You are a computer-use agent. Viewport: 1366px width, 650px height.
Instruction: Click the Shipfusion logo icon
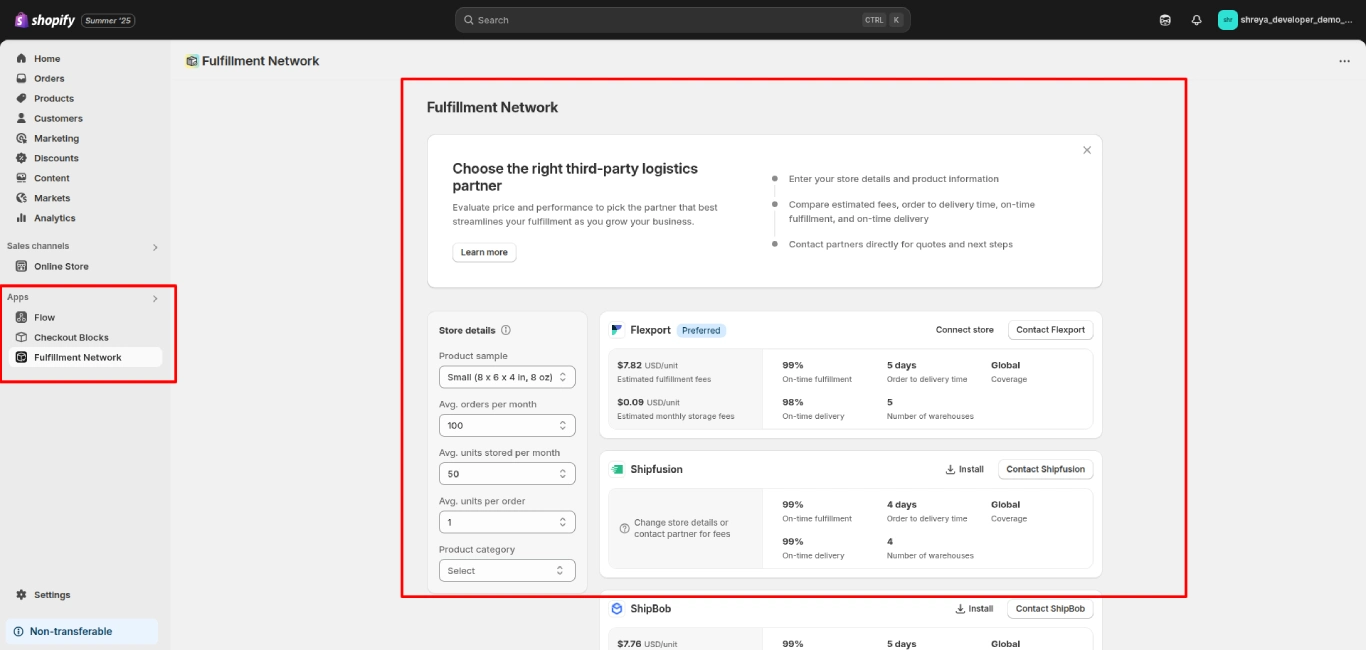point(617,469)
